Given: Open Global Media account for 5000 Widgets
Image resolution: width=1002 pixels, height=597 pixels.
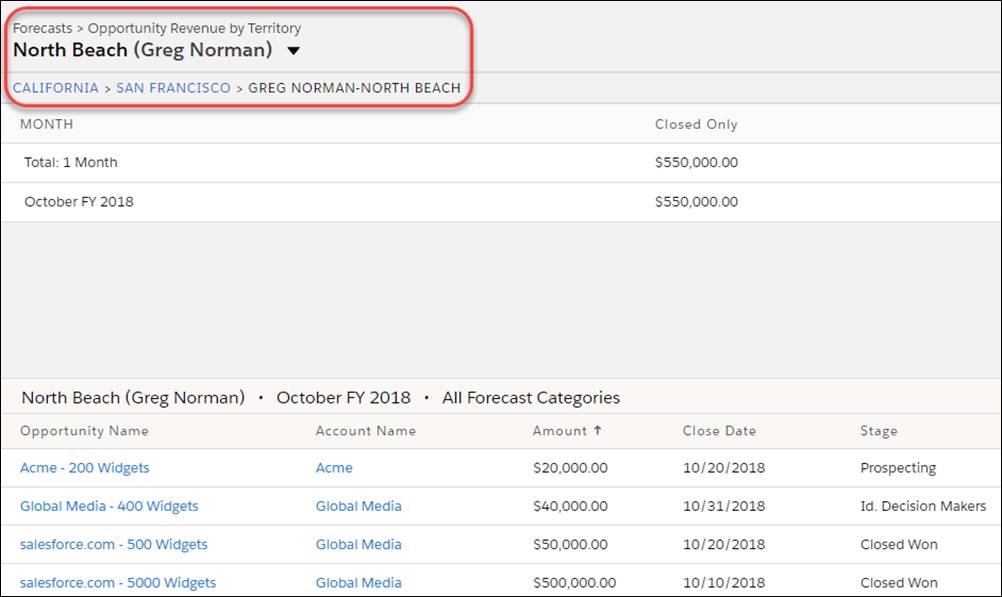Looking at the screenshot, I should click(358, 583).
